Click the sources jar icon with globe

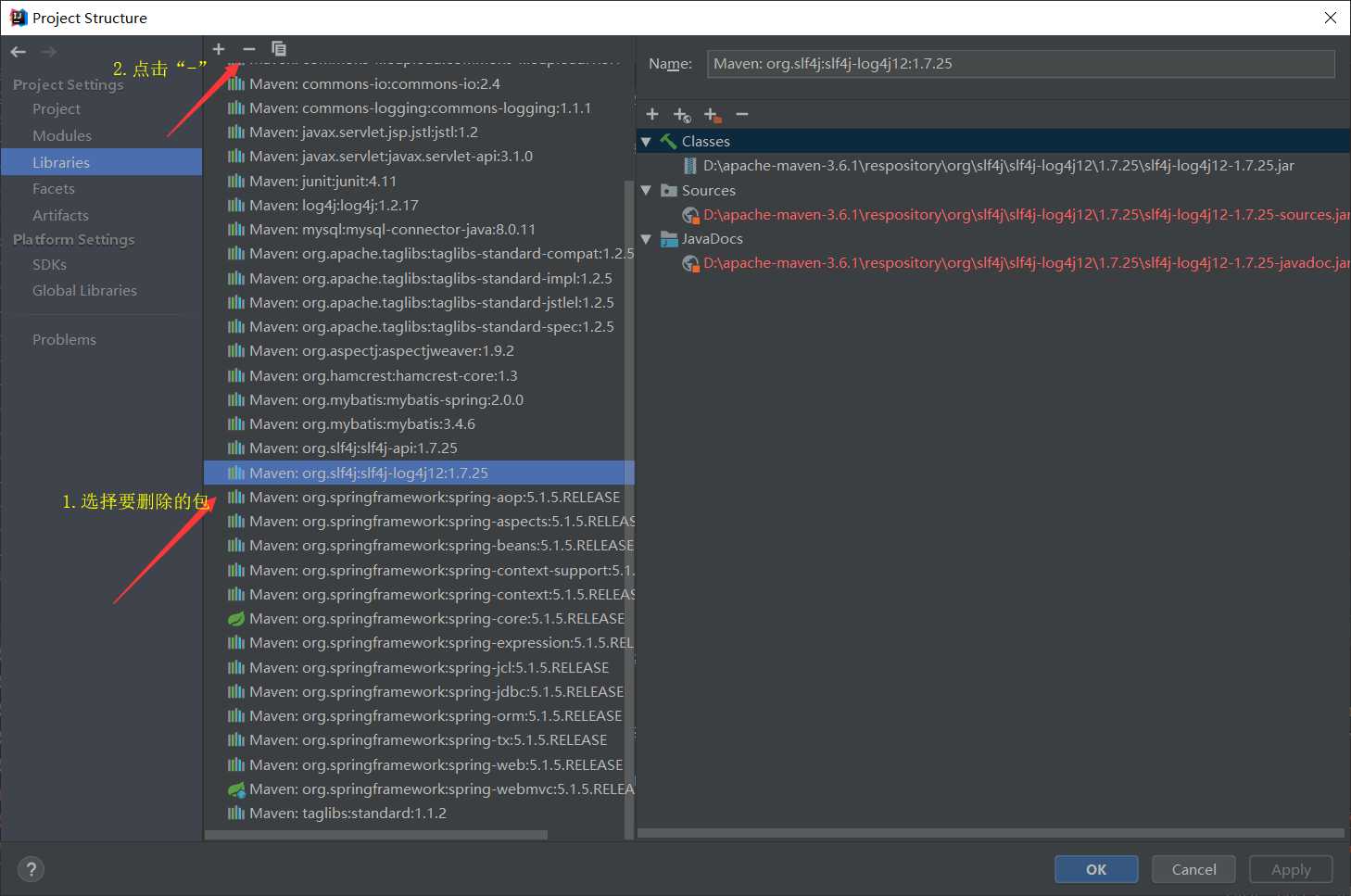point(690,215)
